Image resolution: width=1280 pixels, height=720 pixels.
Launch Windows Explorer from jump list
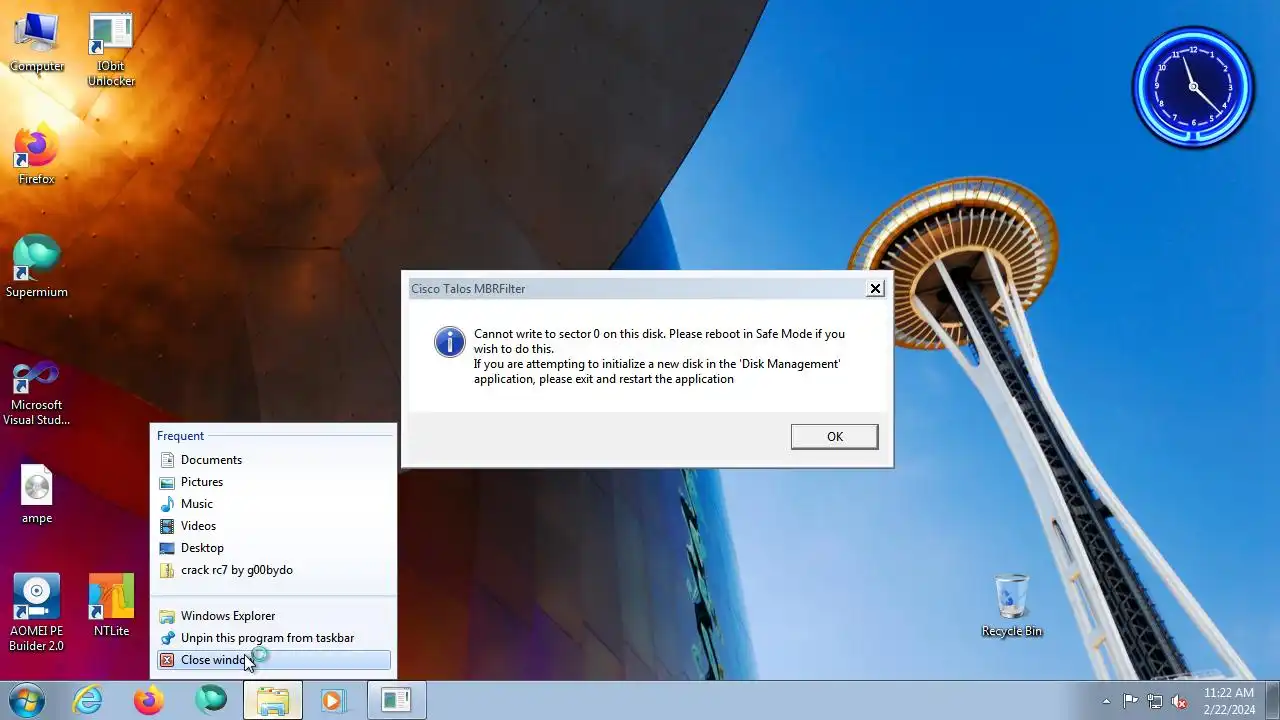273,616
